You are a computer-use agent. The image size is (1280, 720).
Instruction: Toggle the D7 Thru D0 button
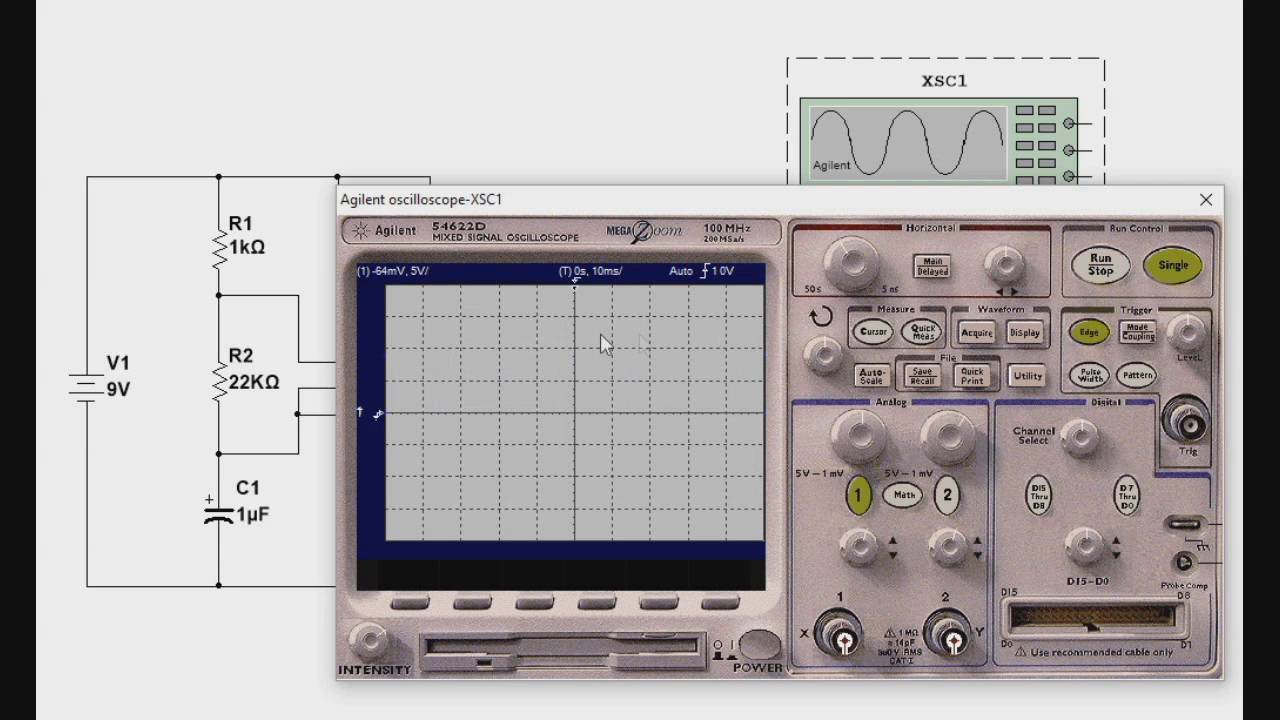pos(1127,495)
